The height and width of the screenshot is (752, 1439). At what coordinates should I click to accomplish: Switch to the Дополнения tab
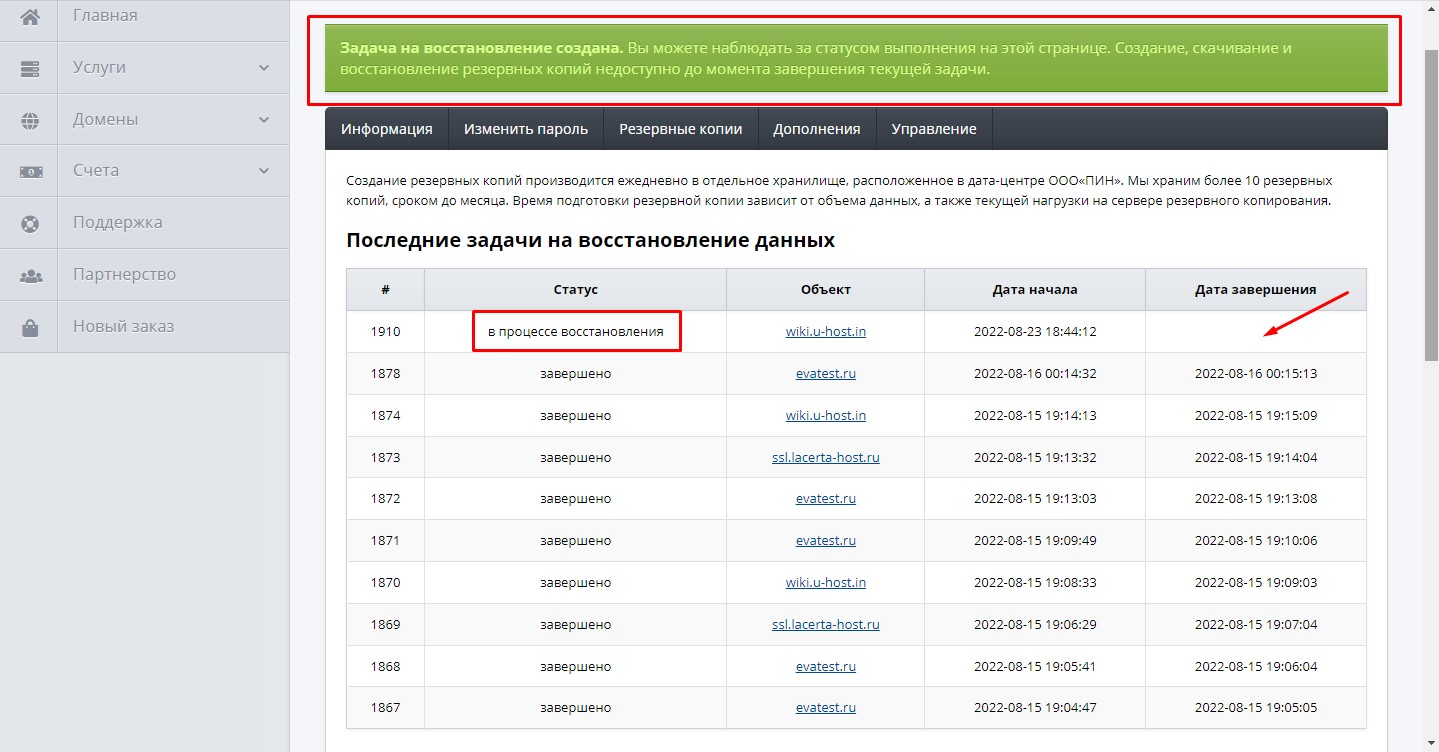pos(817,129)
